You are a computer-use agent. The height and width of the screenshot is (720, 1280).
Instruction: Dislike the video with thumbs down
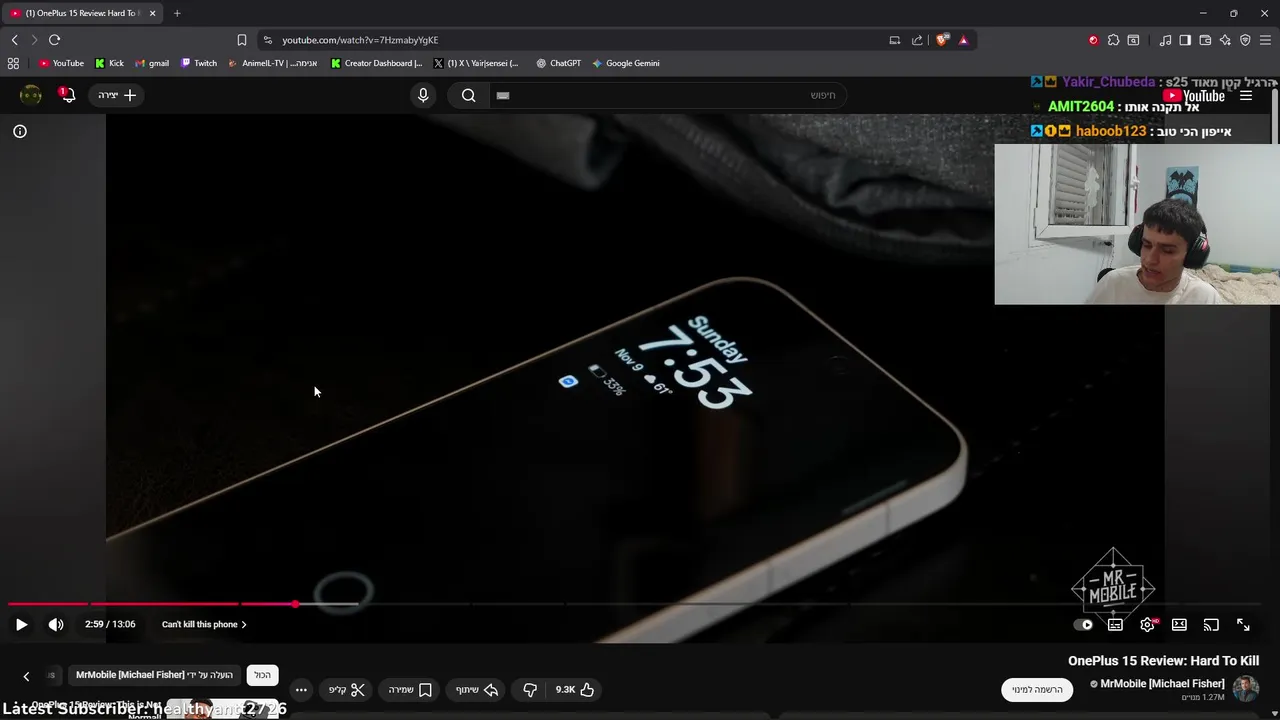(x=530, y=690)
